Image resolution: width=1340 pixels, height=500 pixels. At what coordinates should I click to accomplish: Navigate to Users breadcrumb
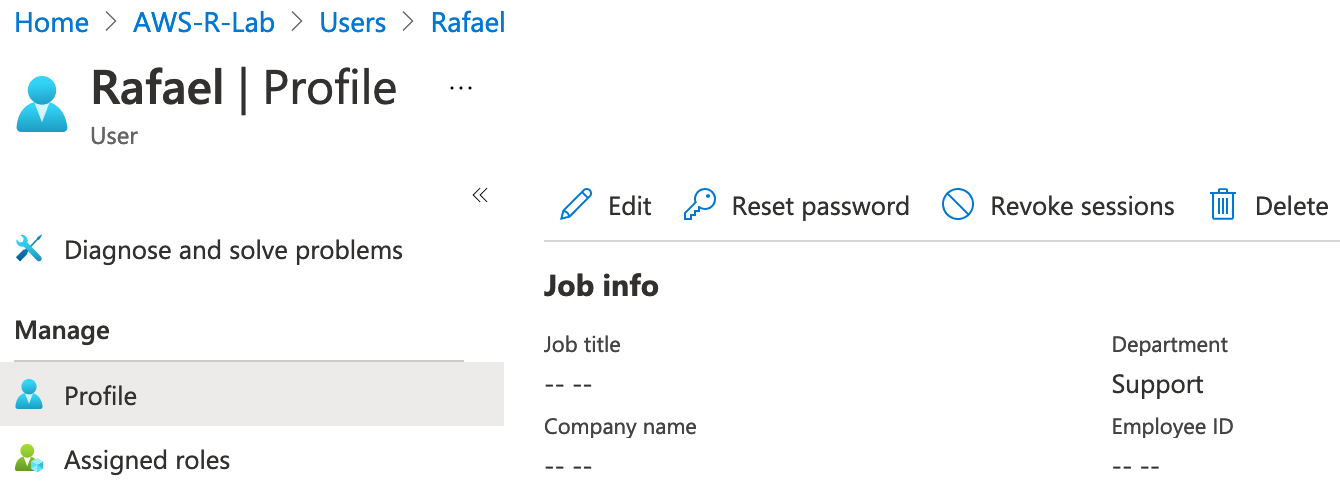pyautogui.click(x=352, y=22)
